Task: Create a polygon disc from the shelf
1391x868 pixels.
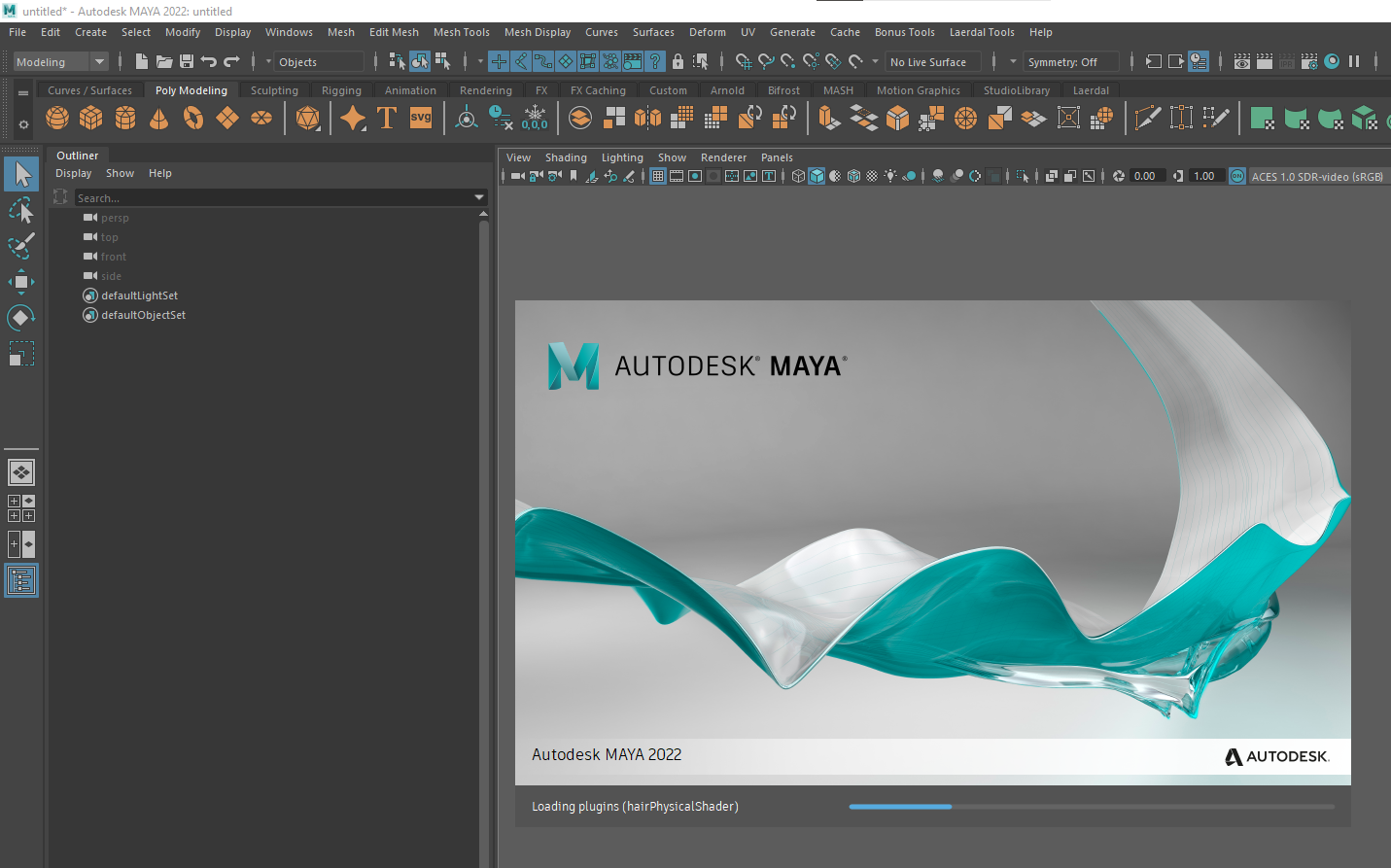Action: [x=261, y=119]
